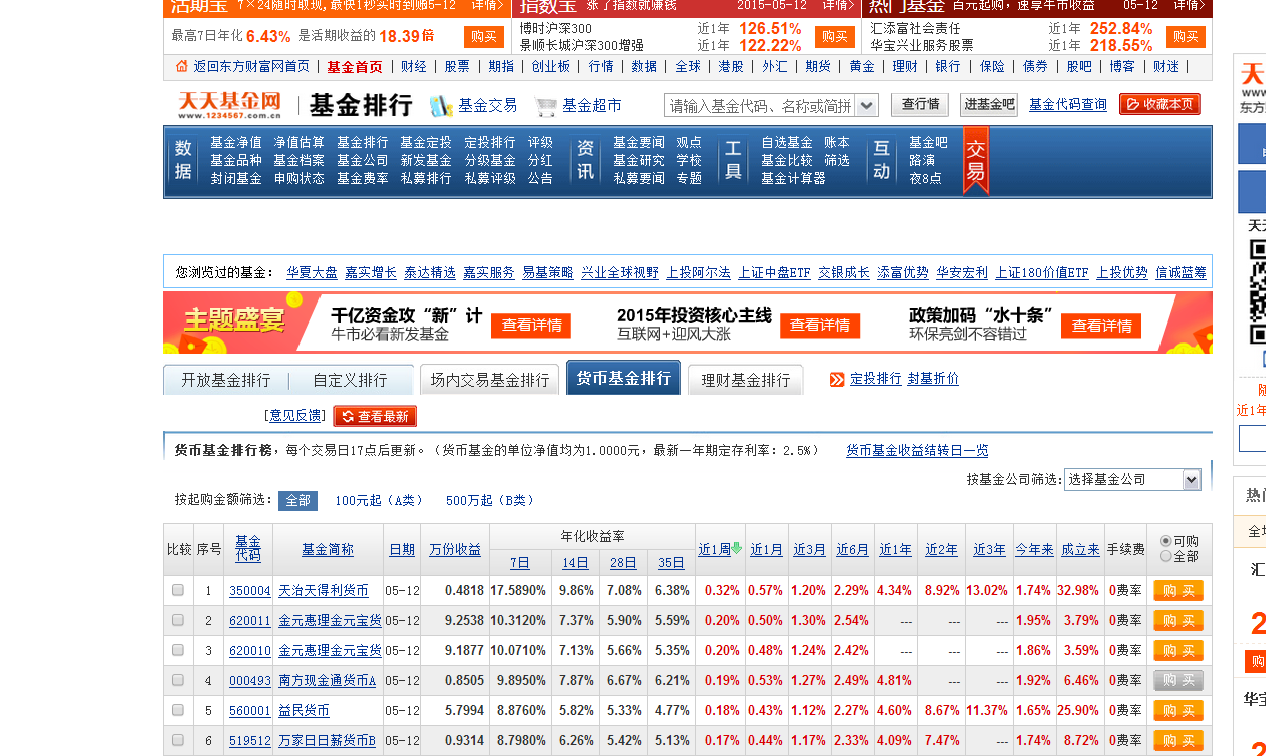Click the grey 购买 button for 南方现金通货币A
1266x756 pixels.
tap(1178, 681)
